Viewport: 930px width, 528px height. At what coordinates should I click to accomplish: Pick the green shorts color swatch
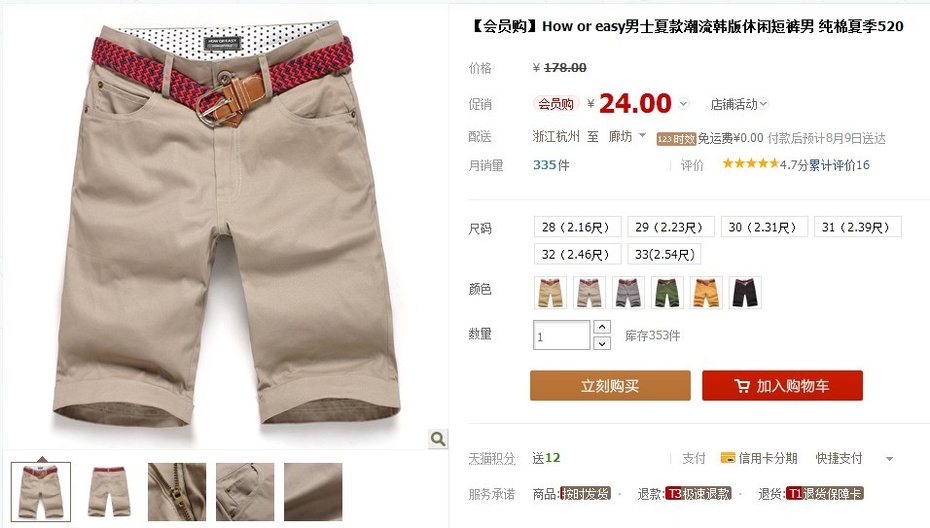click(667, 292)
